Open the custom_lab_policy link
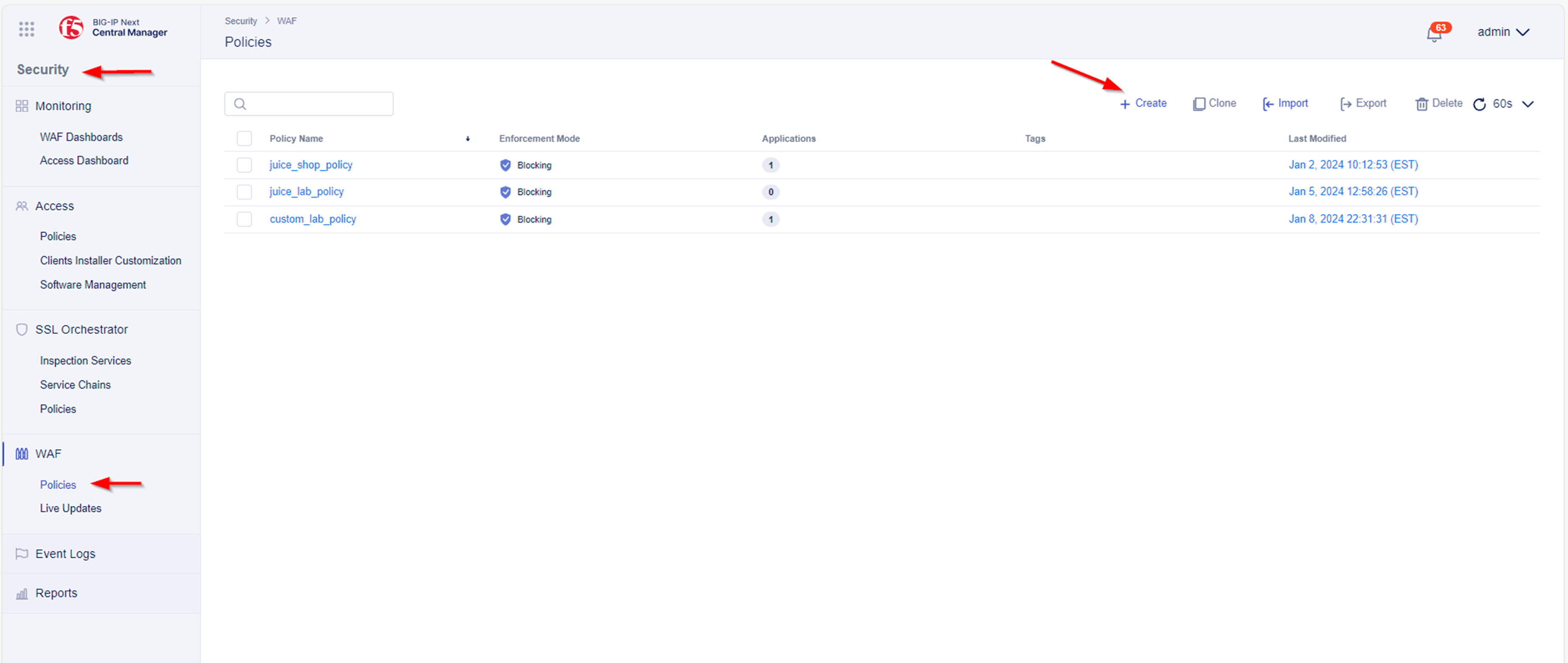 pos(313,219)
